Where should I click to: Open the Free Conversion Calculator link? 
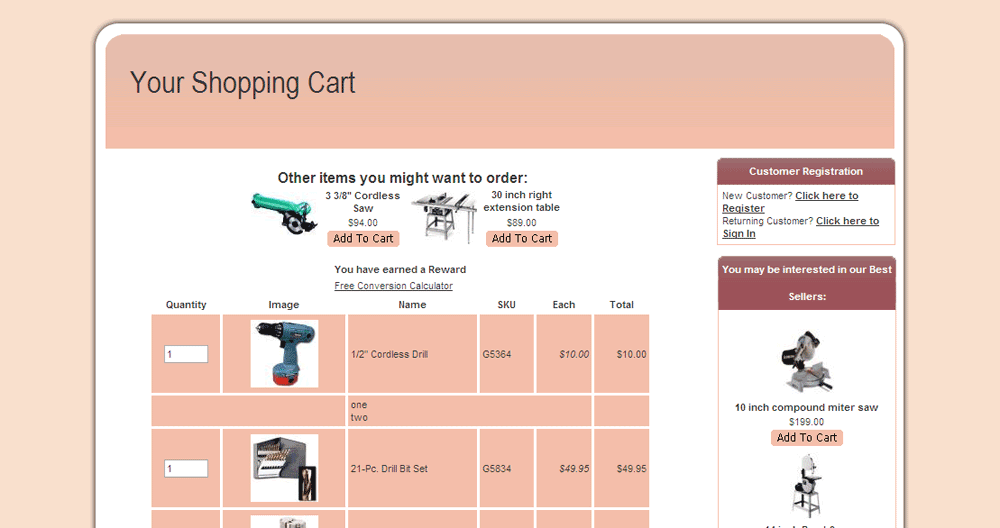[393, 286]
